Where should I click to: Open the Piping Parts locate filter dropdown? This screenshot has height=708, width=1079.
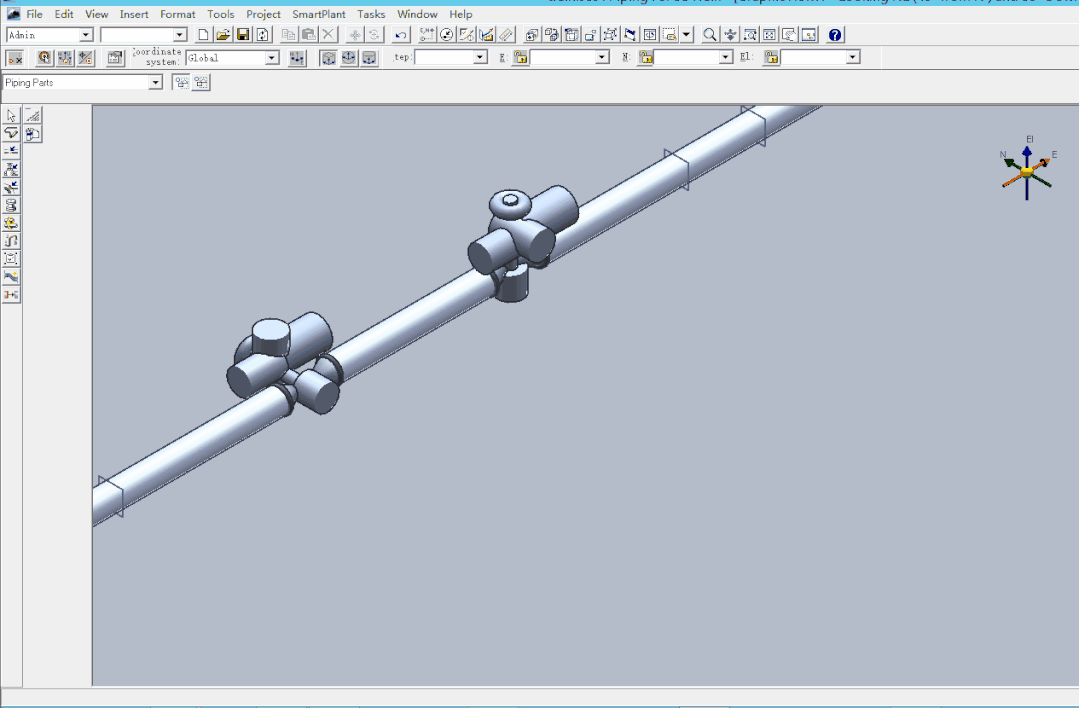pos(155,83)
